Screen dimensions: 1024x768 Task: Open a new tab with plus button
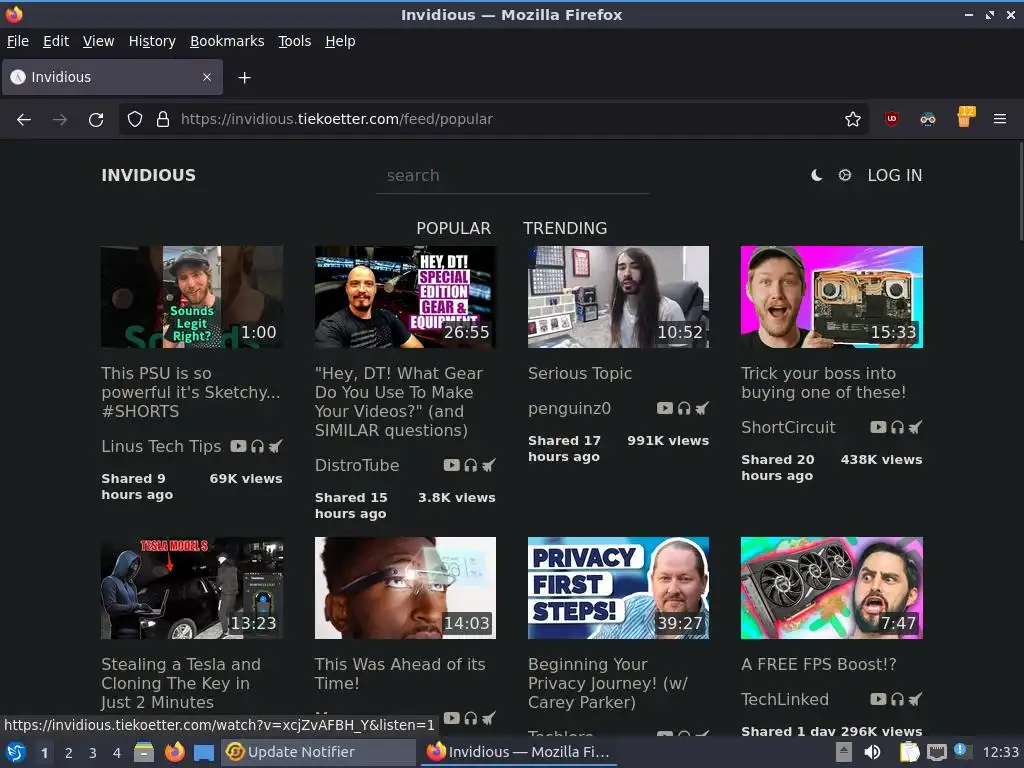pyautogui.click(x=244, y=78)
